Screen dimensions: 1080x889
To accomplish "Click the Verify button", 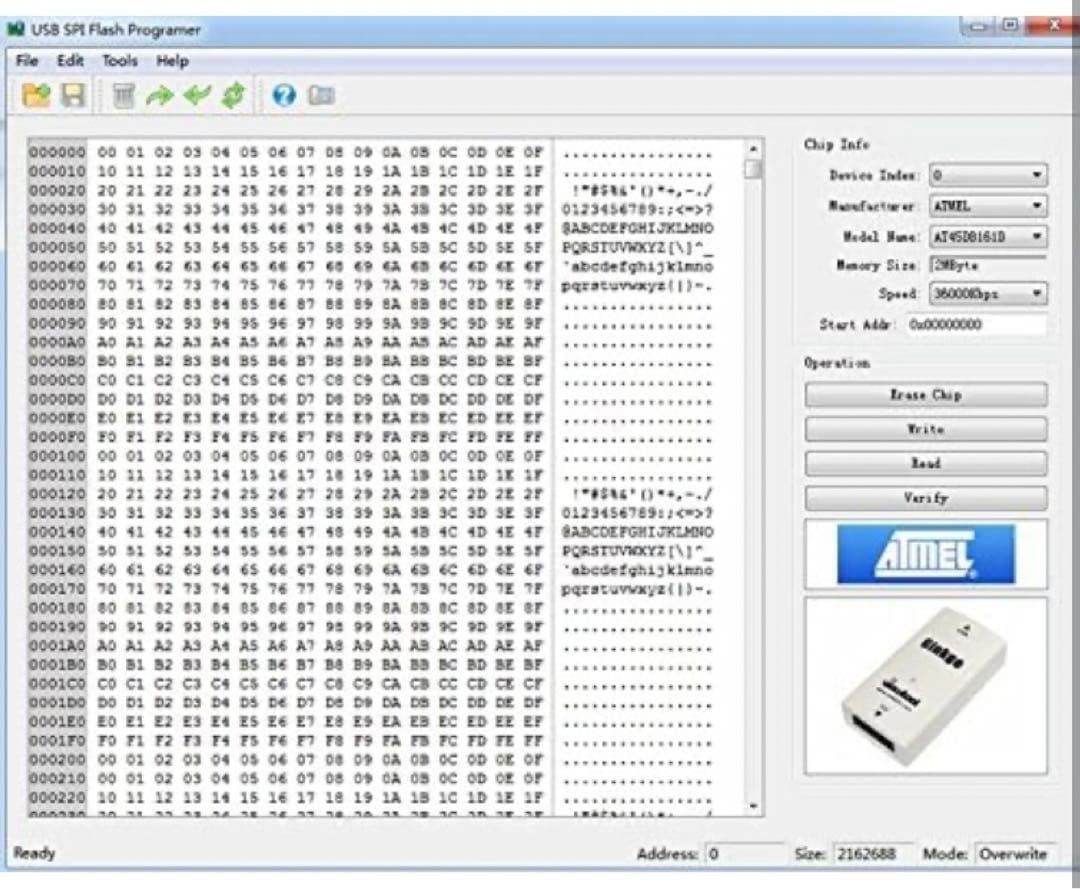I will click(x=924, y=498).
